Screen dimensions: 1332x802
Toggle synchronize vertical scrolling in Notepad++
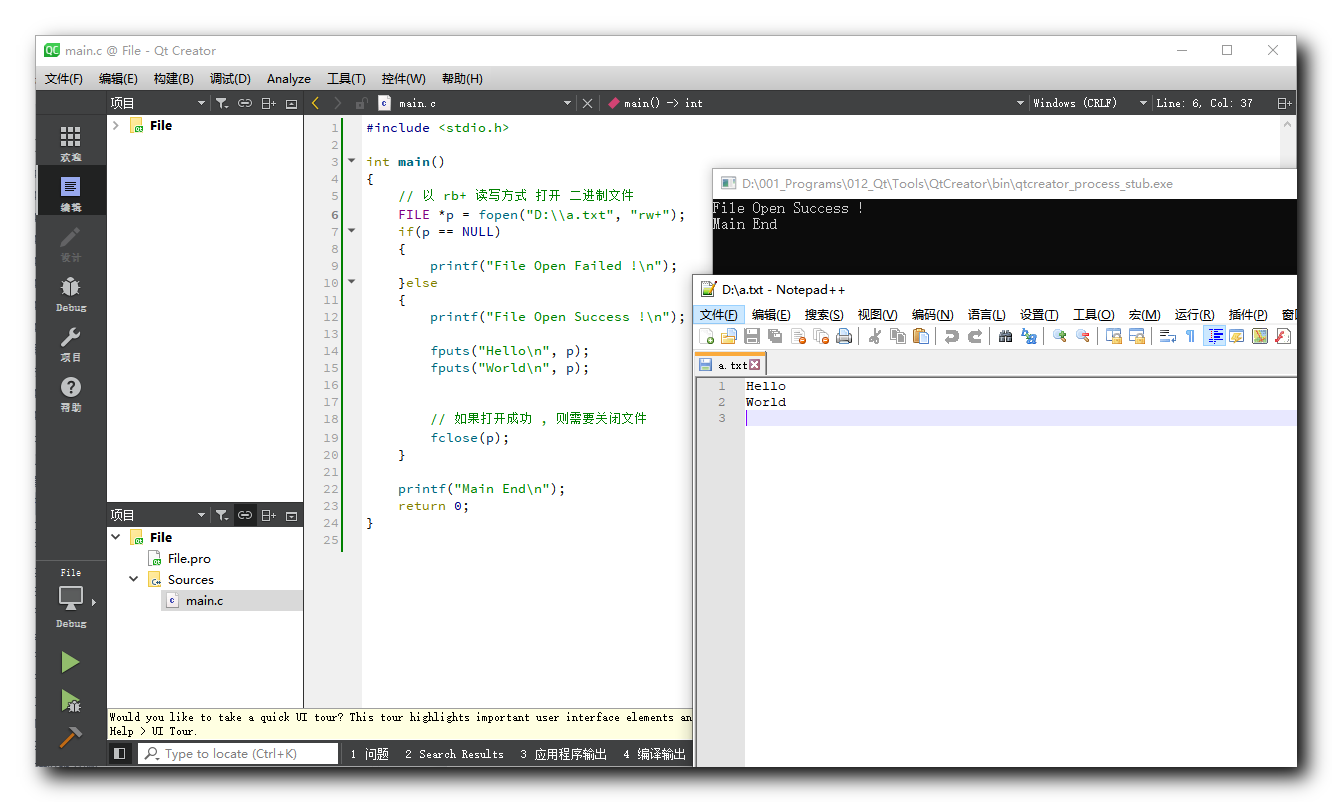[1114, 336]
